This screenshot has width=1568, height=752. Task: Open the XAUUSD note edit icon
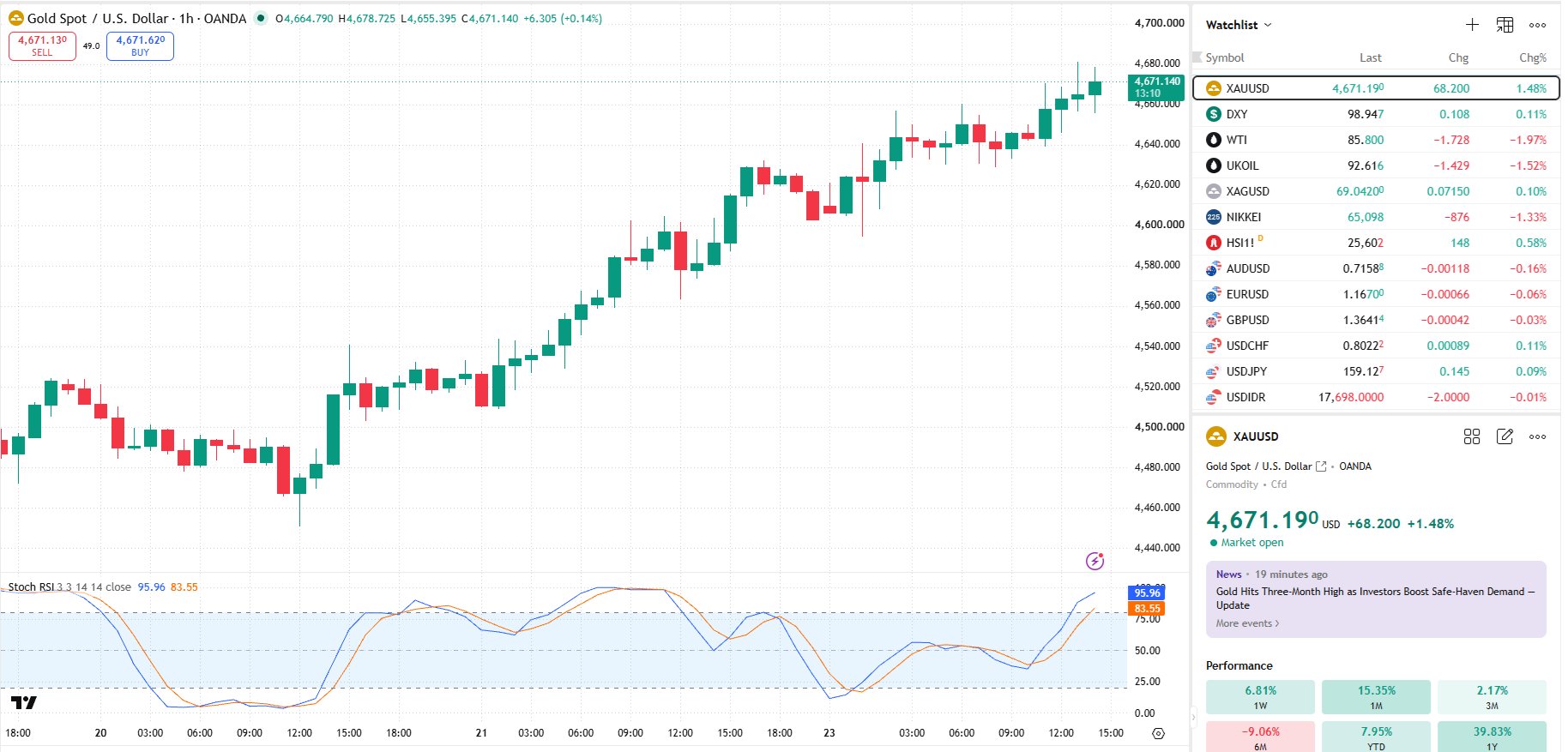point(1505,436)
